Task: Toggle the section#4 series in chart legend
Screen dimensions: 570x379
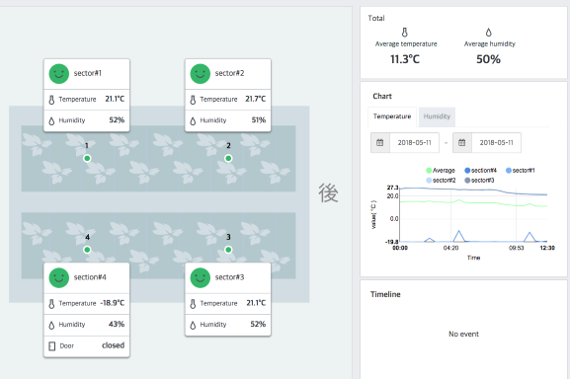Action: tap(481, 170)
